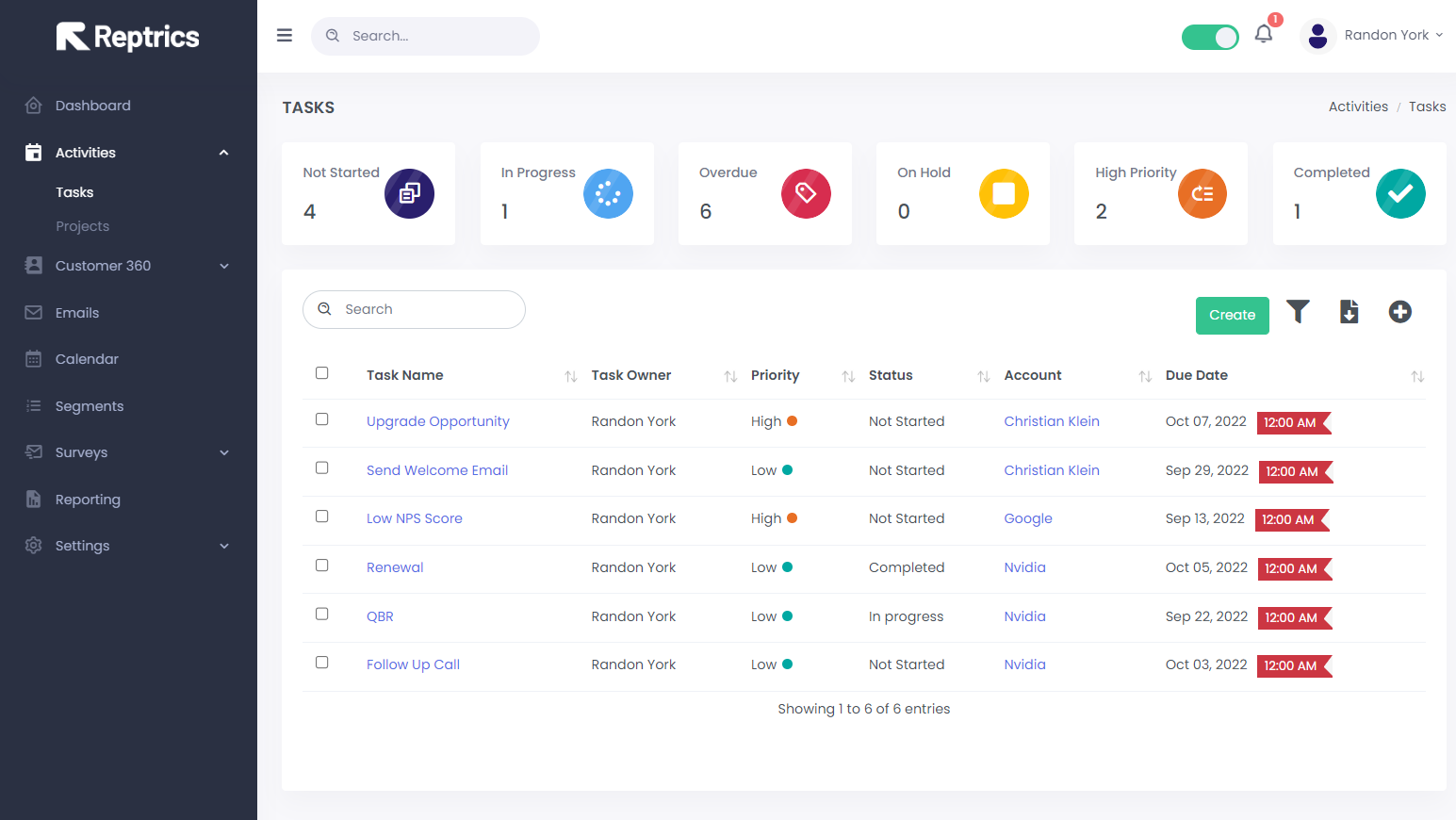Click the Overdue tag icon
This screenshot has width=1456, height=820.
click(x=806, y=194)
